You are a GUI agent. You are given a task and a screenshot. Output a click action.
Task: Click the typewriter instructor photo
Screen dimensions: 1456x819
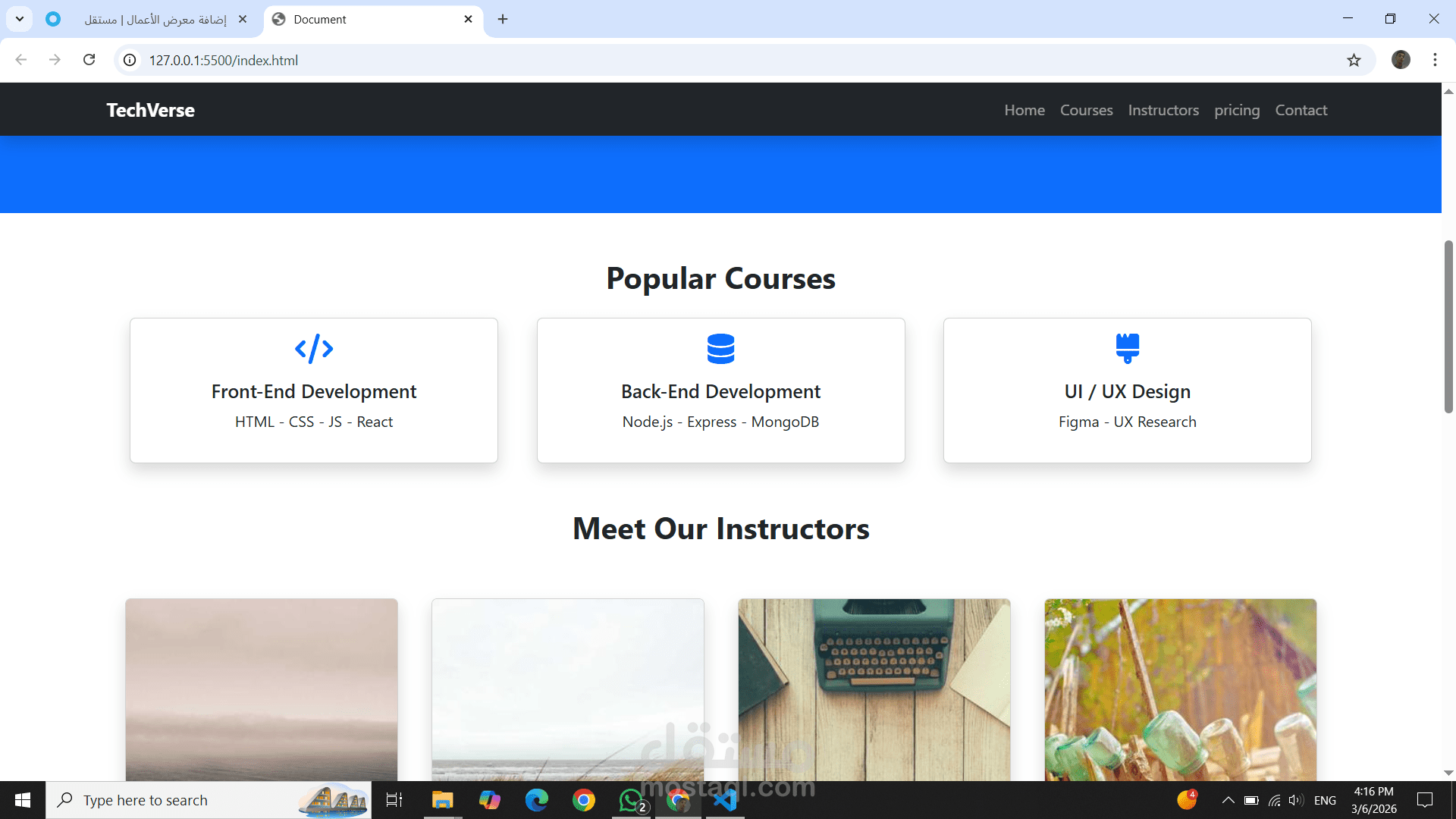click(874, 689)
